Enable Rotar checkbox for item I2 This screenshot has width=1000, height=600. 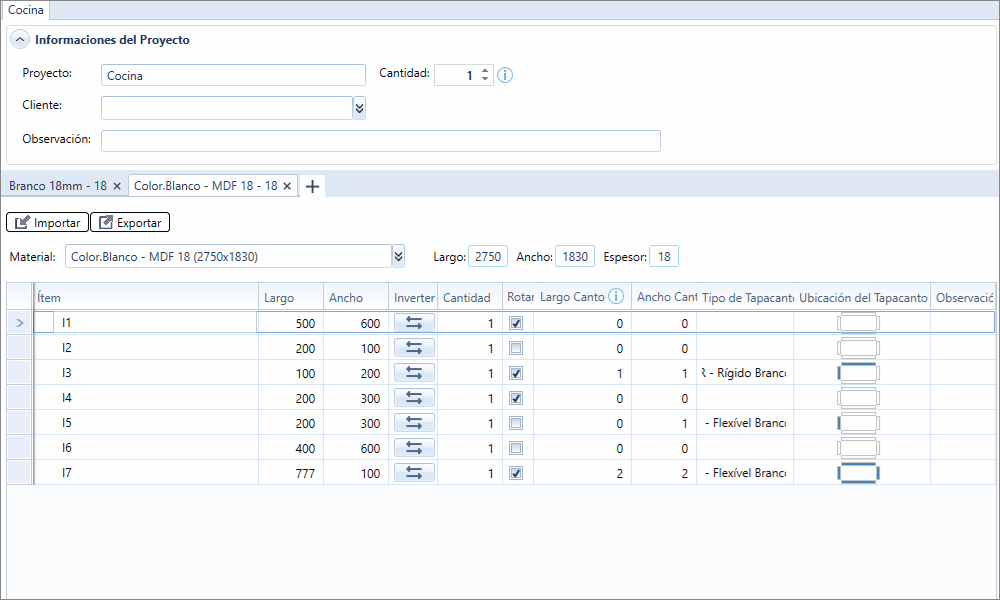pos(516,348)
